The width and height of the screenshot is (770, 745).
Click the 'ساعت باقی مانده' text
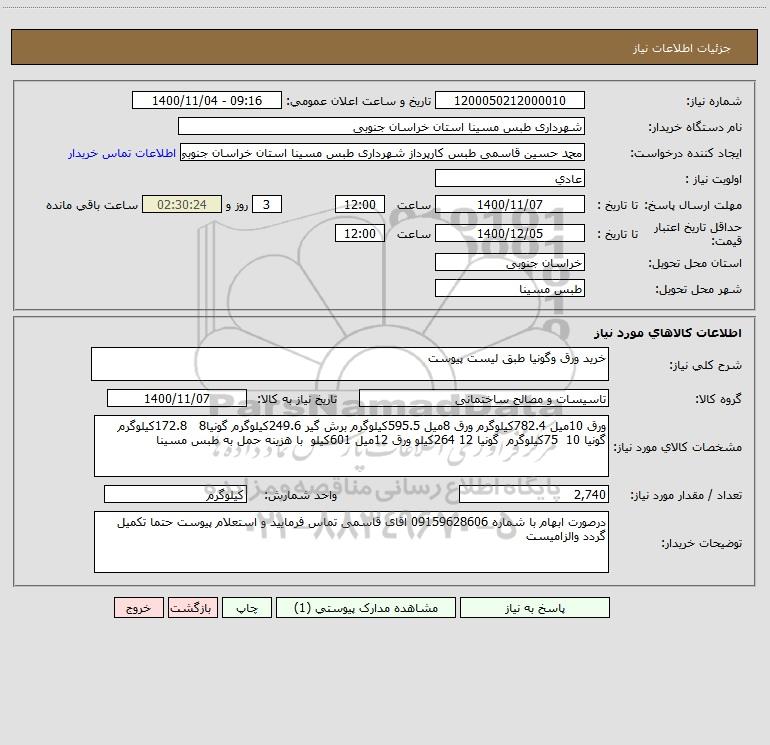[x=92, y=205]
